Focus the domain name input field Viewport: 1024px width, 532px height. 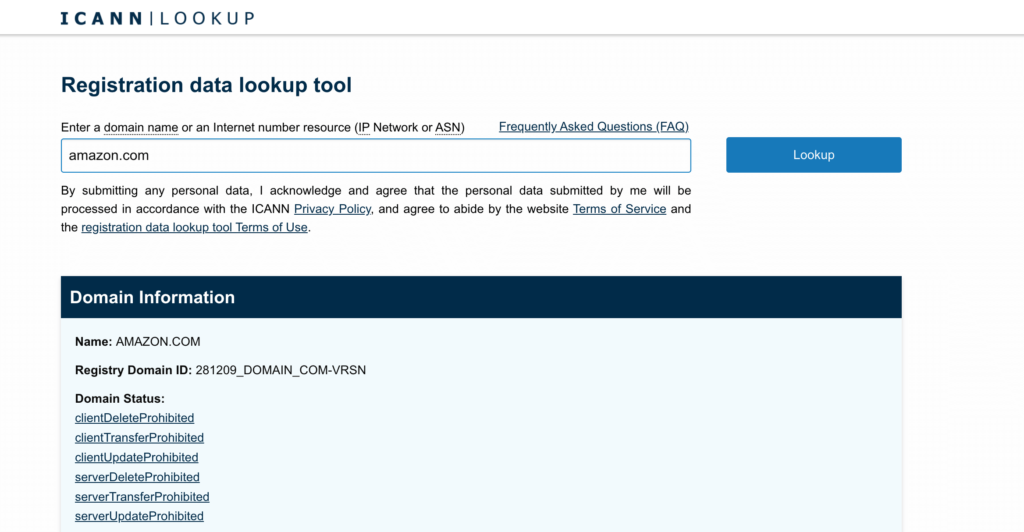pos(376,155)
